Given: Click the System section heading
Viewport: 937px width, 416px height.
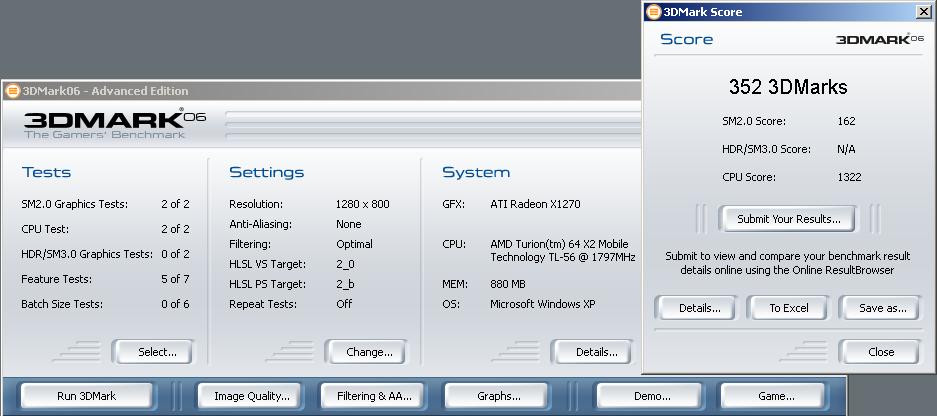Looking at the screenshot, I should click(476, 173).
